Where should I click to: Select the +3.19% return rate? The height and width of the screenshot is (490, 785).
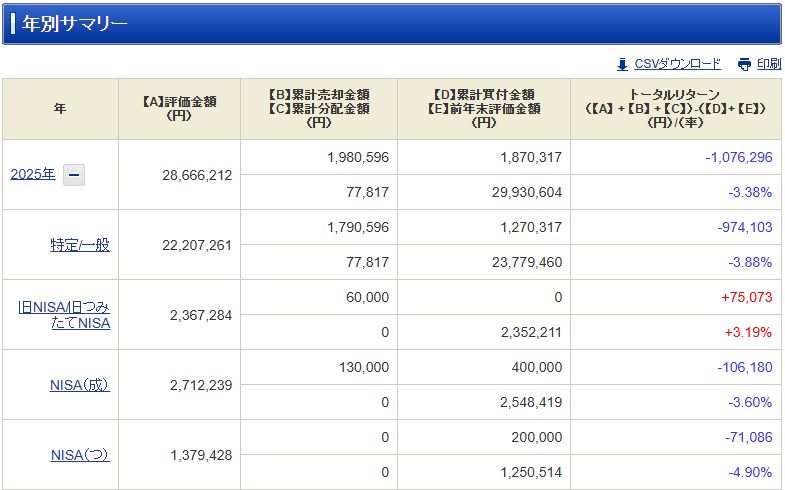tap(748, 332)
